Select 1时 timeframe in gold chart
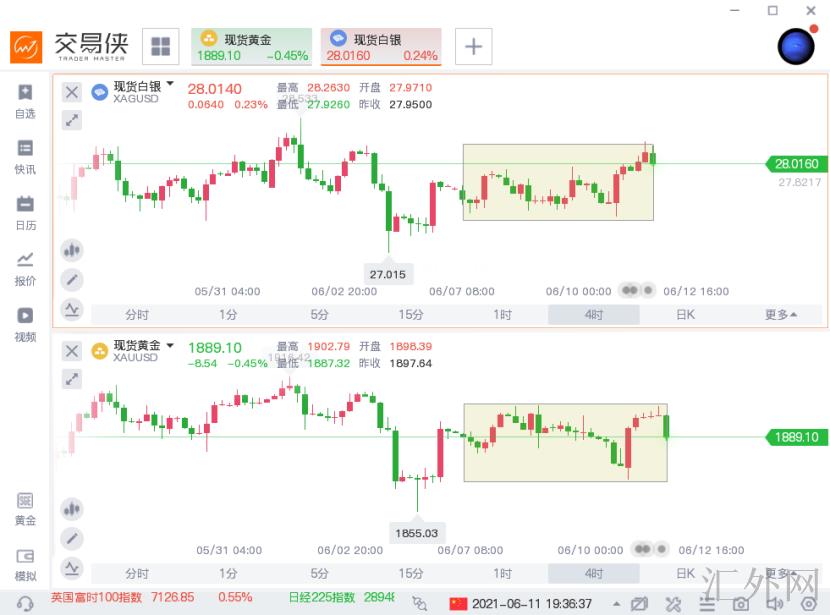This screenshot has width=830, height=615. coord(502,574)
